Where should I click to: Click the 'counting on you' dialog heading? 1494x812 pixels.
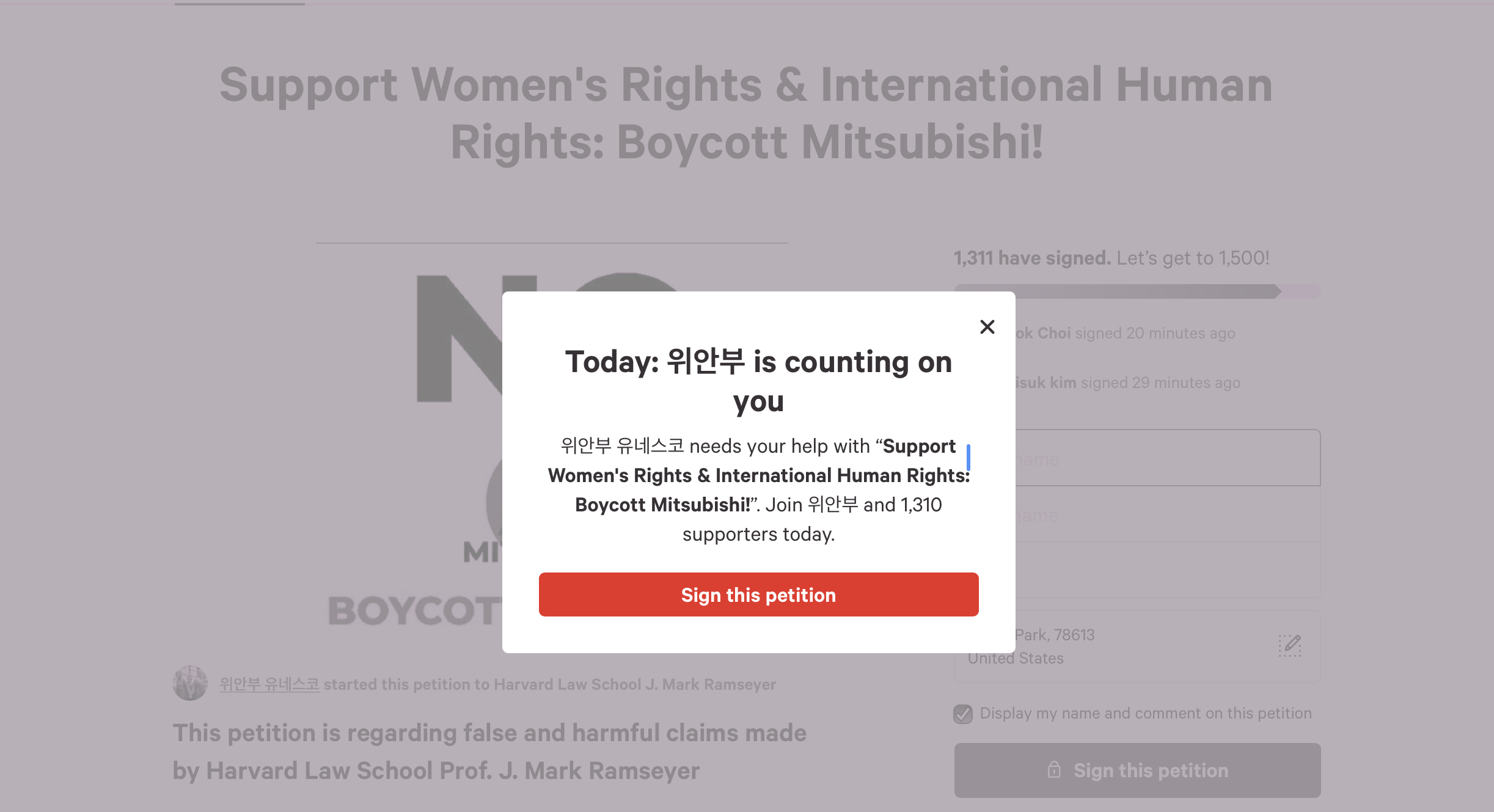point(758,381)
